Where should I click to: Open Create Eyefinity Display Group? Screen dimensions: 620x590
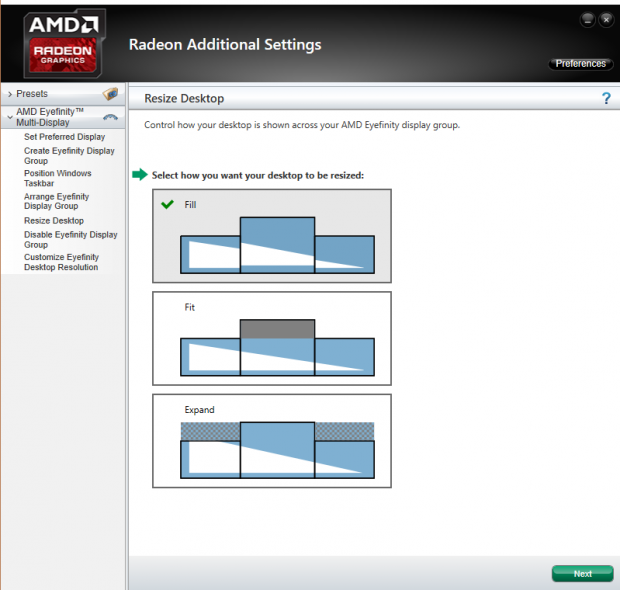69,156
